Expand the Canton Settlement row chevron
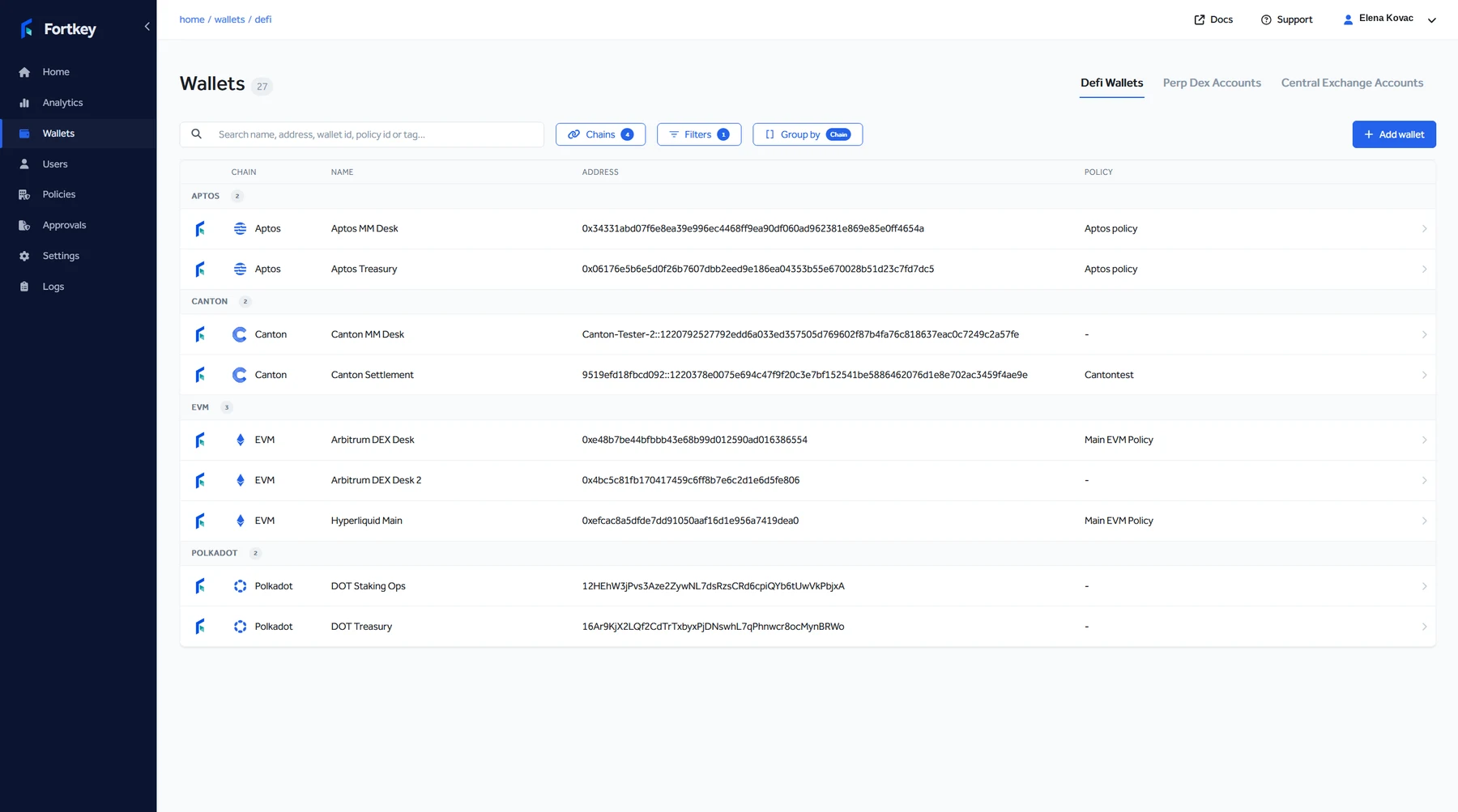 pyautogui.click(x=1424, y=375)
